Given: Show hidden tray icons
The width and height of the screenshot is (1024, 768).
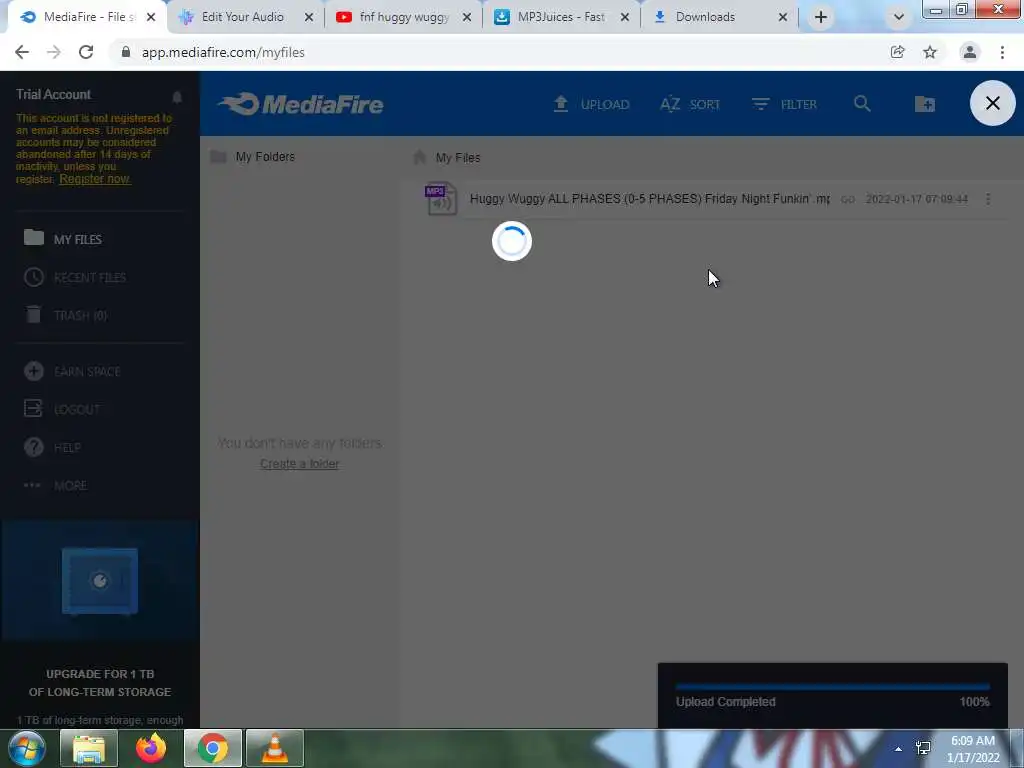Looking at the screenshot, I should (899, 749).
